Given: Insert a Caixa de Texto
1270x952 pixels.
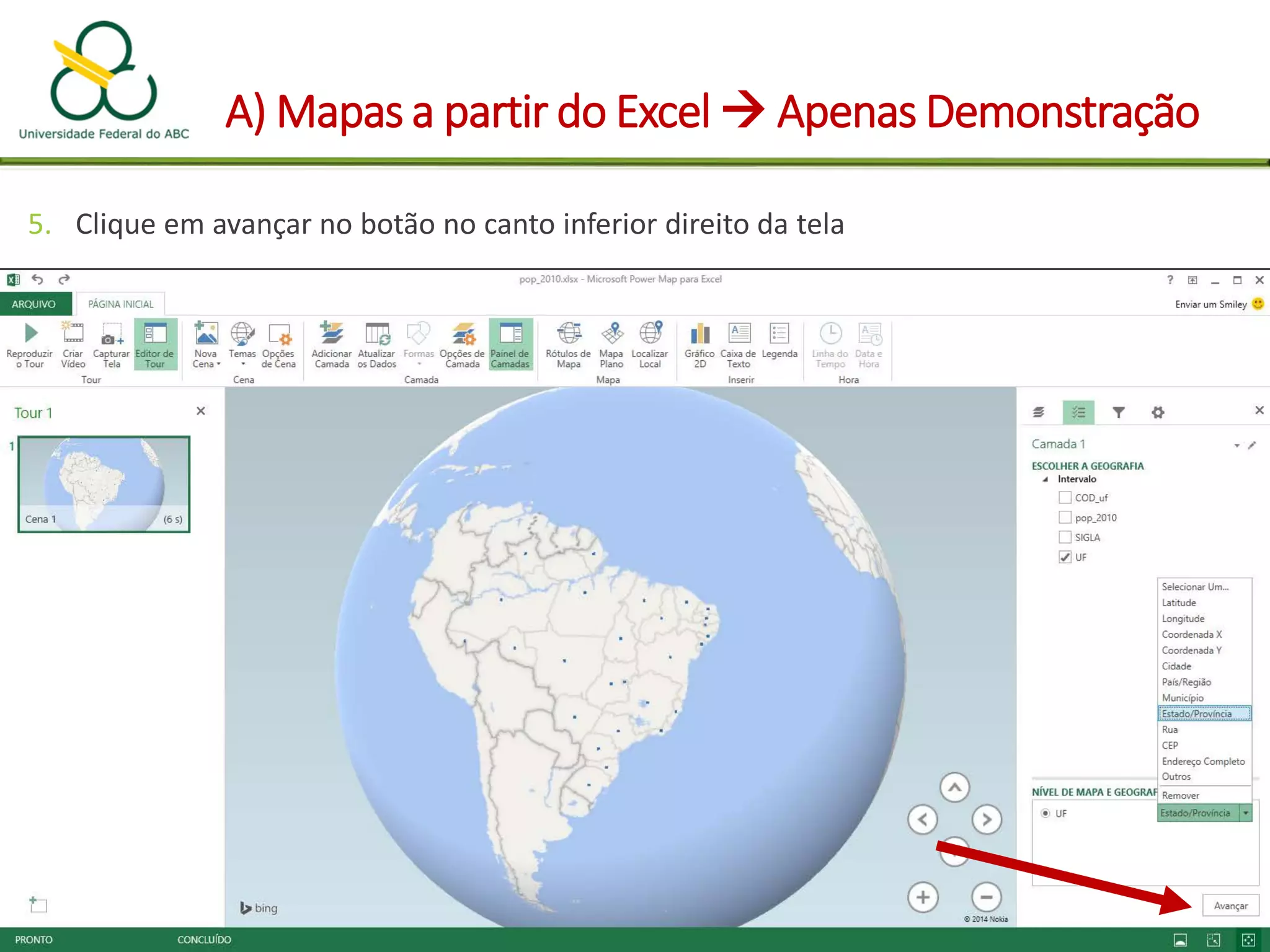Looking at the screenshot, I should (738, 345).
